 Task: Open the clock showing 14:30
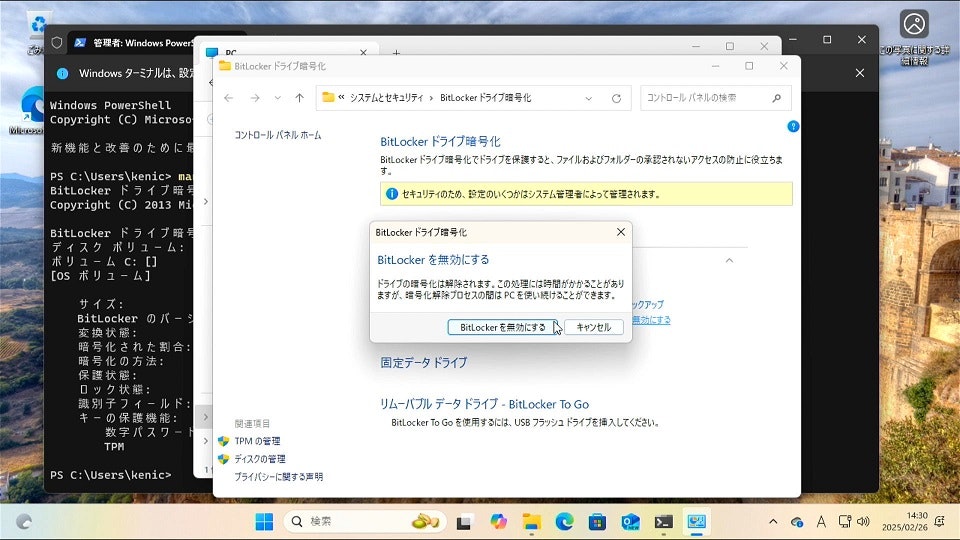(x=905, y=522)
